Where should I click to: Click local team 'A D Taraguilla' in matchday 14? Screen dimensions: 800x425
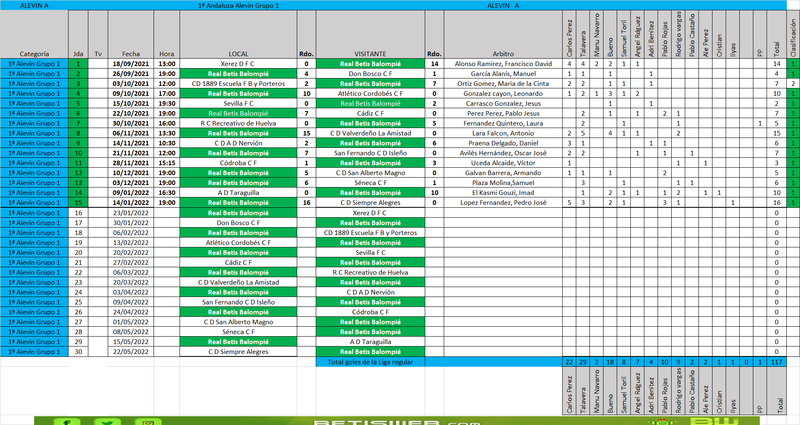point(238,193)
